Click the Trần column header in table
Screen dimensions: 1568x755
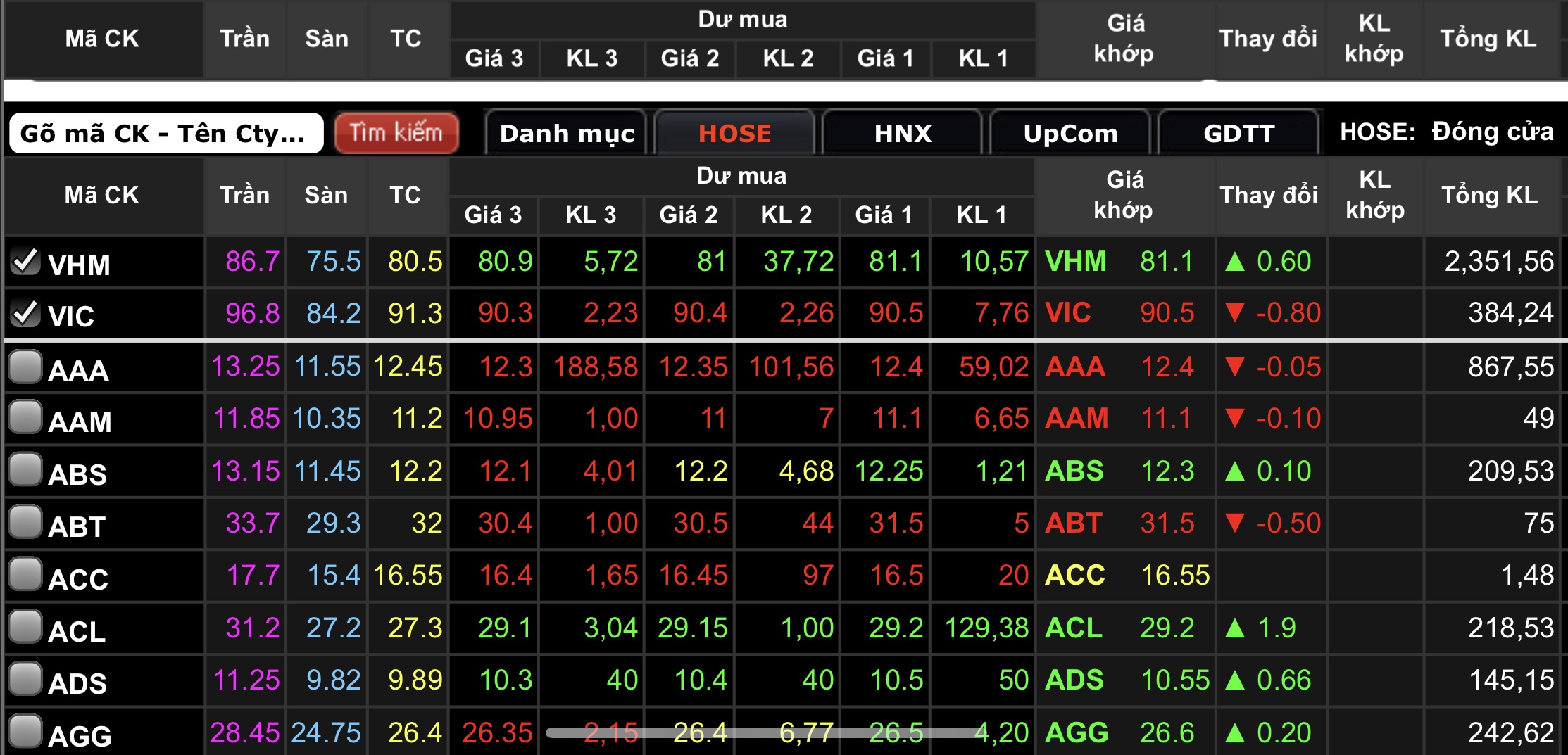pos(244,195)
